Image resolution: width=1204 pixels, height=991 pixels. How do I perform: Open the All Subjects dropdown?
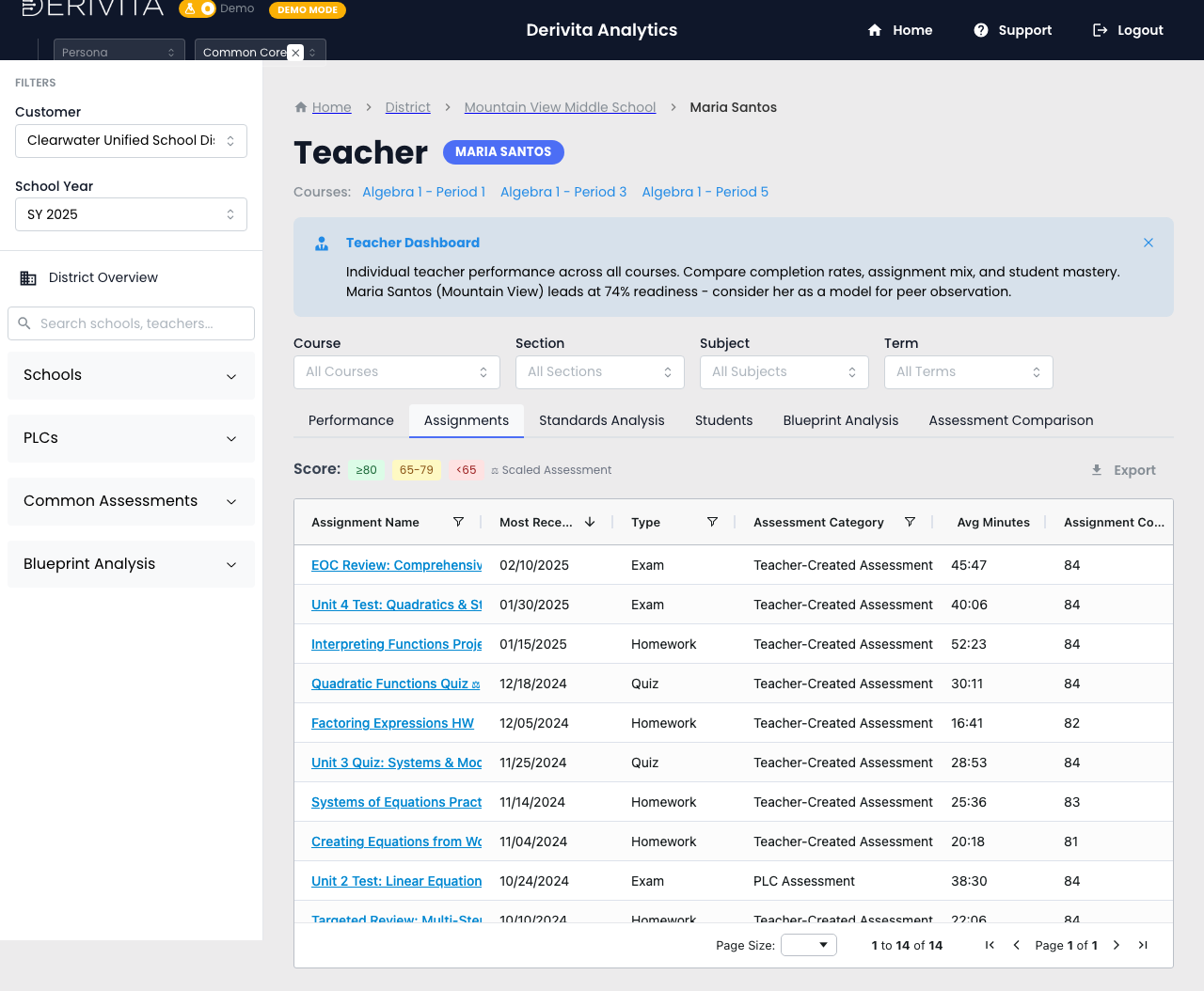[x=784, y=372]
